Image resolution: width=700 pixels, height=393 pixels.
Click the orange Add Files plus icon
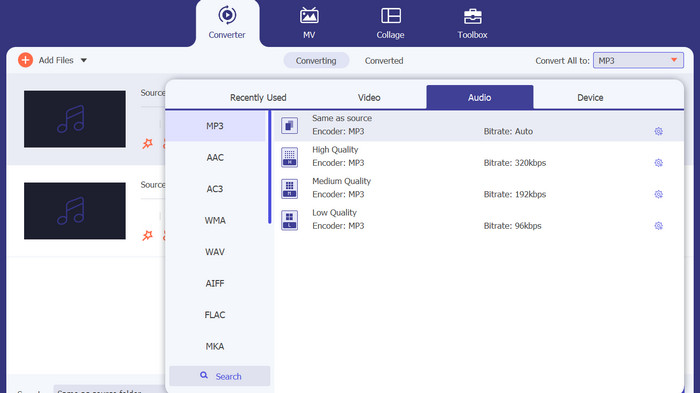coord(25,60)
